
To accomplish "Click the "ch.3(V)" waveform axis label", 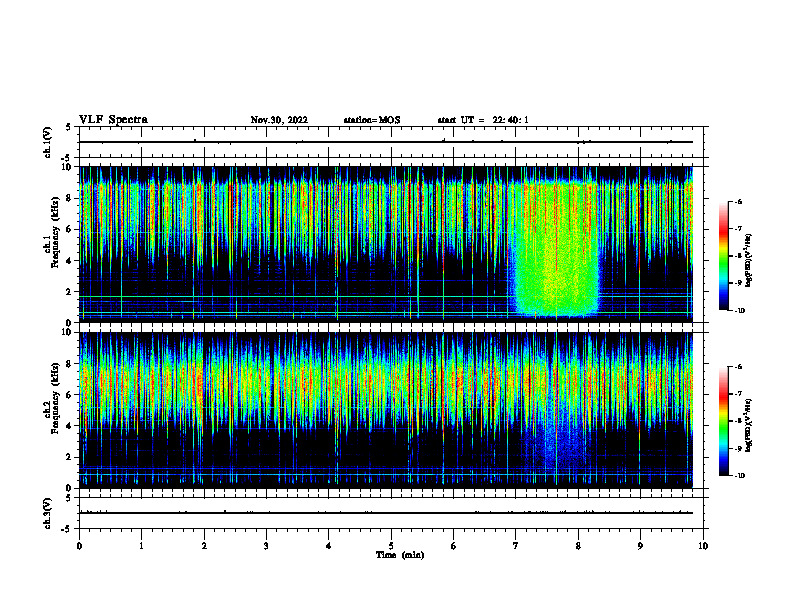I will tap(48, 513).
